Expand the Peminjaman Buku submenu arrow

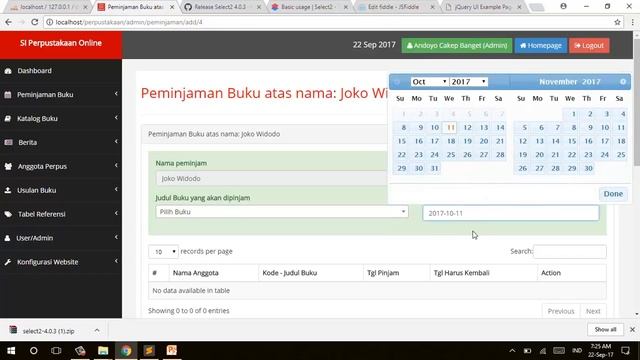click(116, 94)
